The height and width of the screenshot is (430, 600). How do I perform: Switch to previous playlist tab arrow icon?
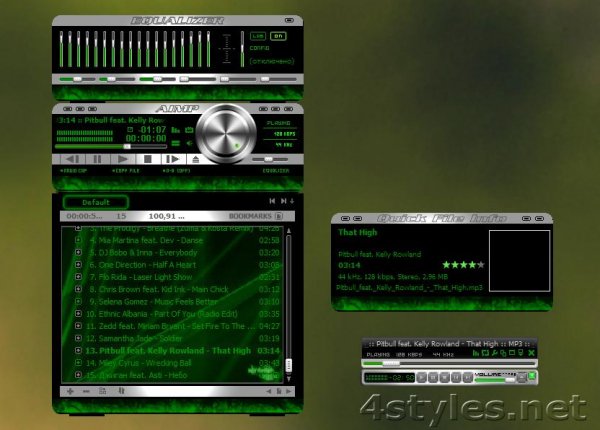pos(272,201)
